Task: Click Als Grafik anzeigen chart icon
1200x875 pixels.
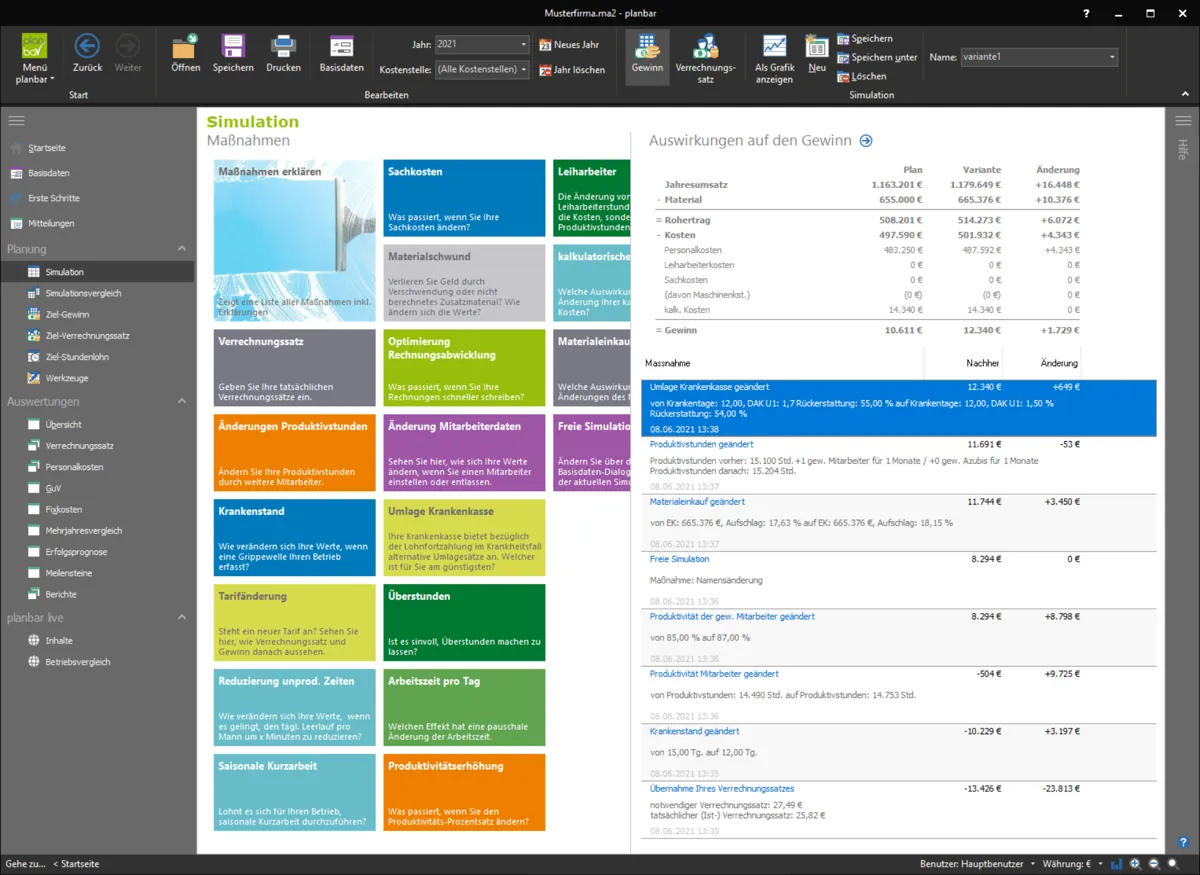Action: (x=774, y=47)
